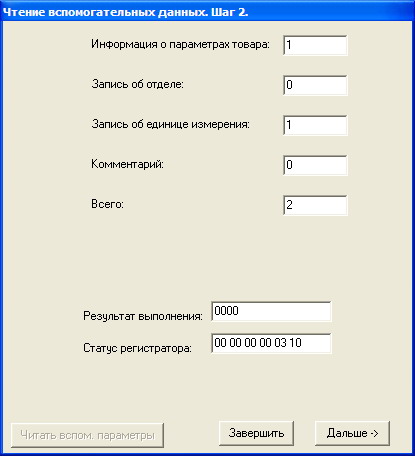This screenshot has height=456, width=415.
Task: Select the Результат выполнения field showing 0000
Action: [271, 311]
